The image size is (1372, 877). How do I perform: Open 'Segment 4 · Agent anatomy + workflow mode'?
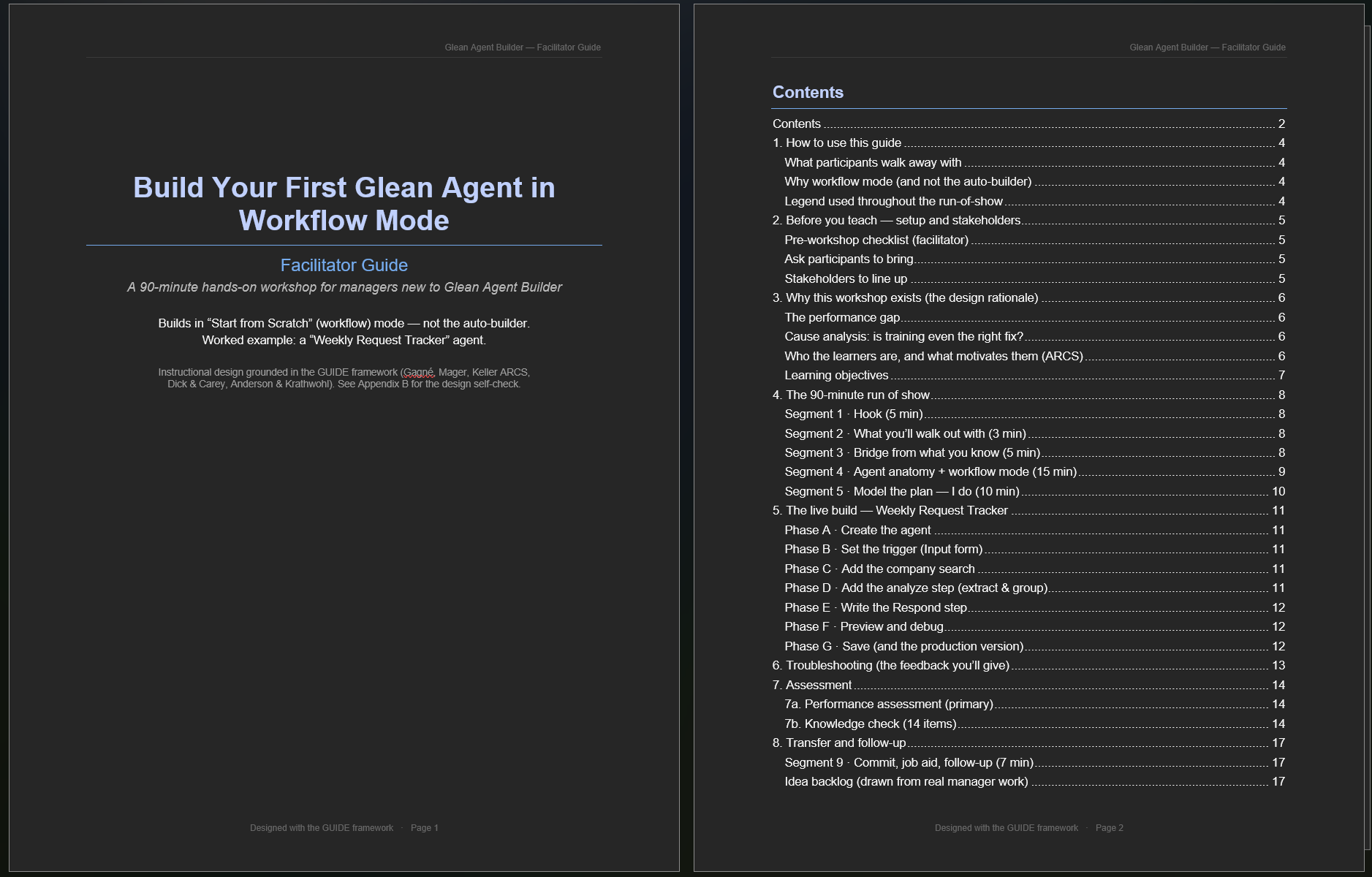click(x=1034, y=472)
